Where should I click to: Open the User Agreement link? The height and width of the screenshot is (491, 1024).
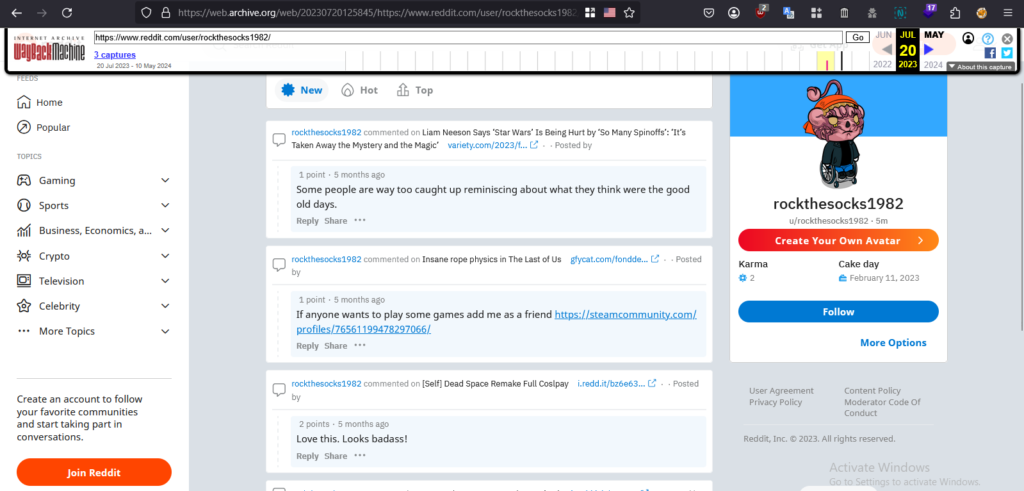point(781,390)
